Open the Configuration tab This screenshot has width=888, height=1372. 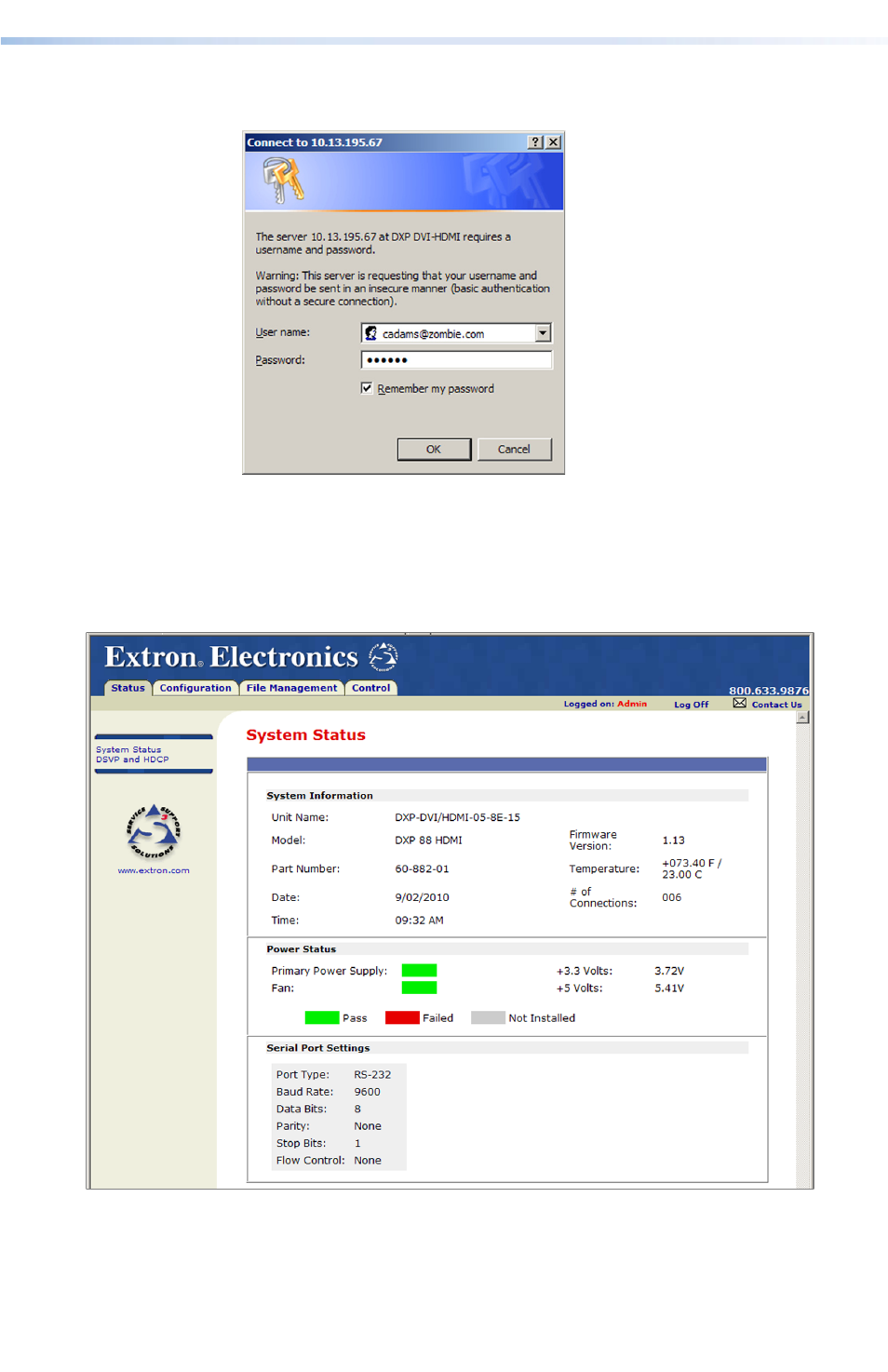pyautogui.click(x=195, y=688)
